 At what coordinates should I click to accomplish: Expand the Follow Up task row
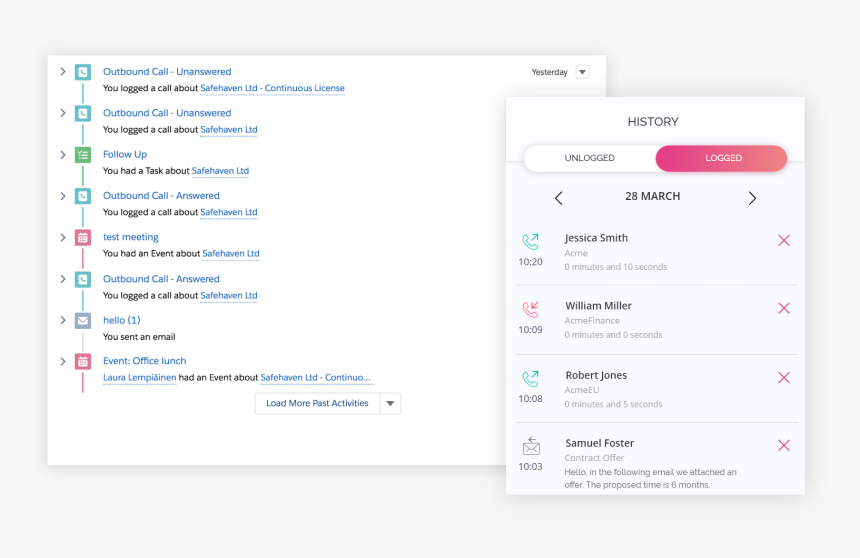[63, 155]
